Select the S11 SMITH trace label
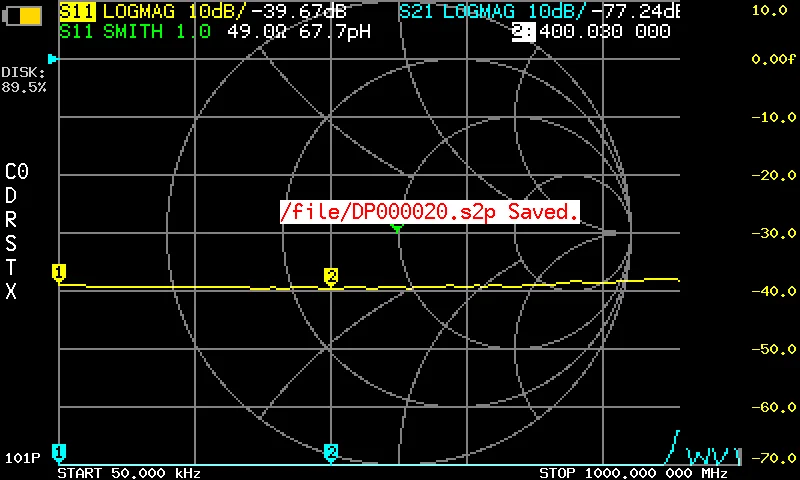This screenshot has height=480, width=800. [x=135, y=32]
